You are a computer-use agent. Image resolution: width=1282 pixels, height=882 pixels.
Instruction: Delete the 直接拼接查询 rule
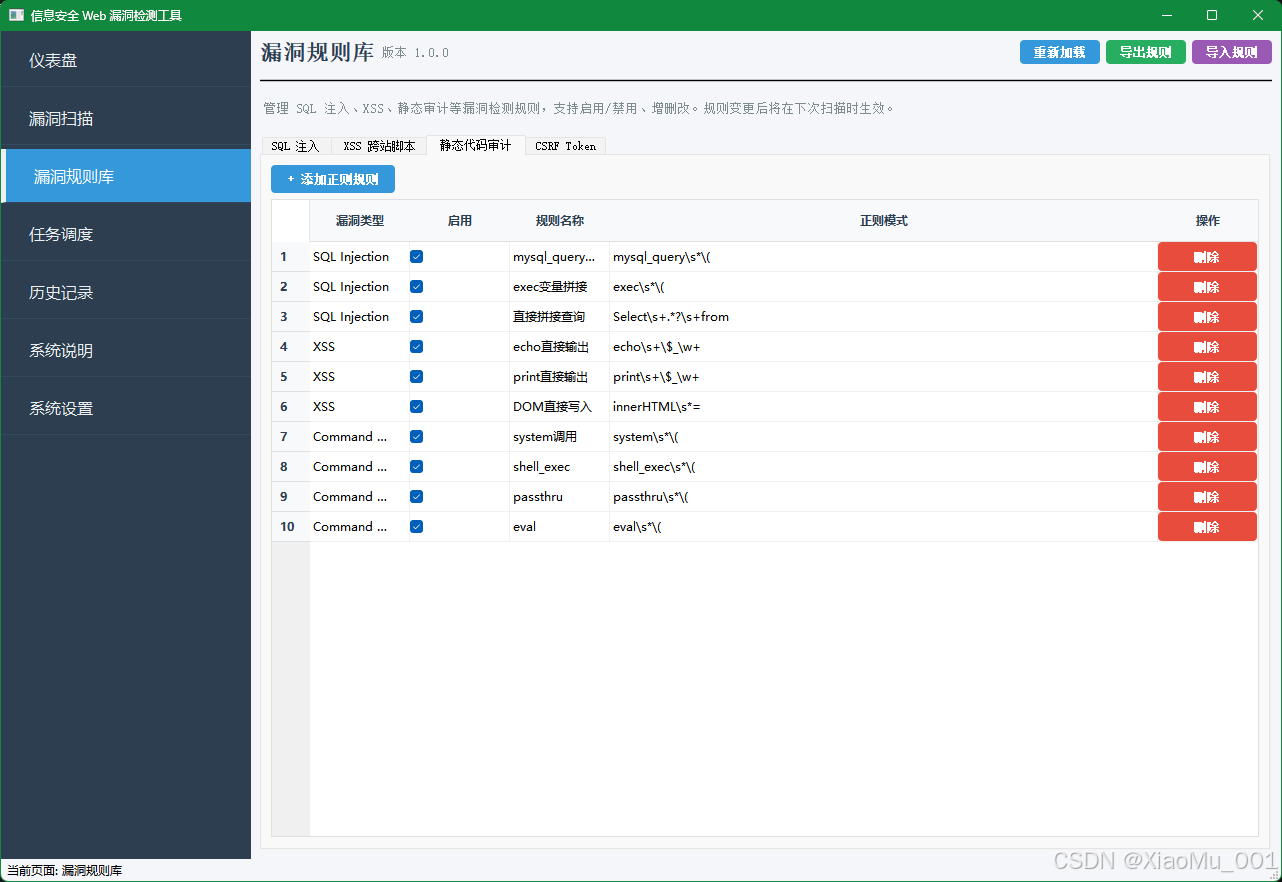(x=1207, y=317)
